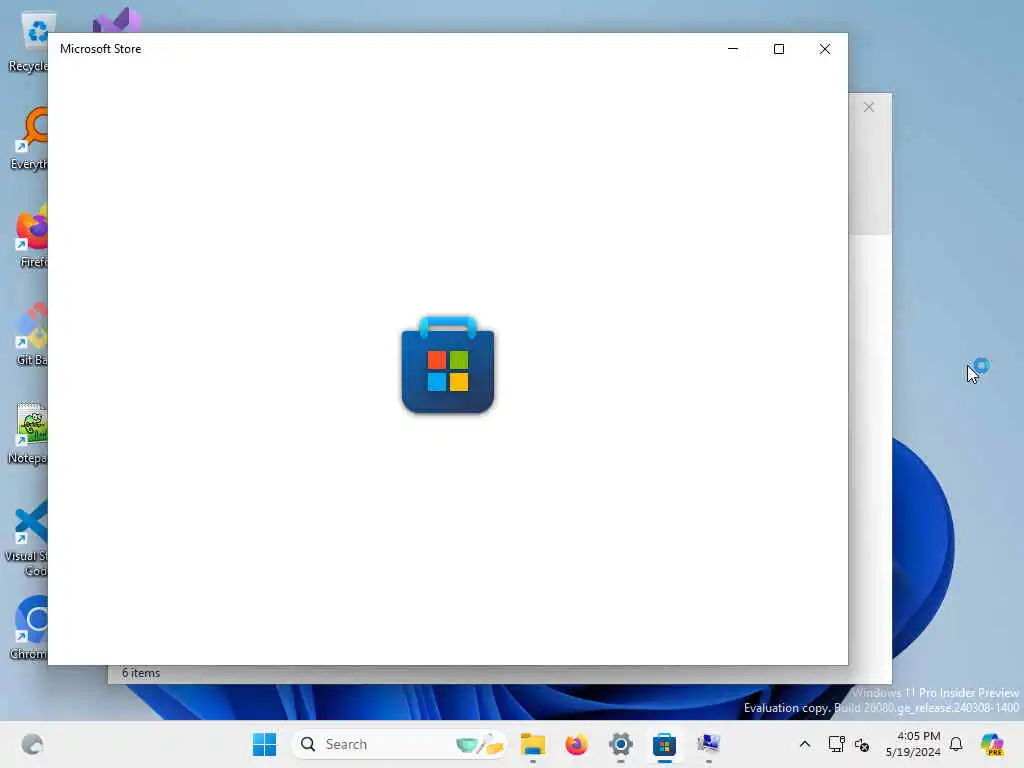Select the Microsoft Store taskbar icon
This screenshot has width=1024, height=768.
(x=664, y=744)
